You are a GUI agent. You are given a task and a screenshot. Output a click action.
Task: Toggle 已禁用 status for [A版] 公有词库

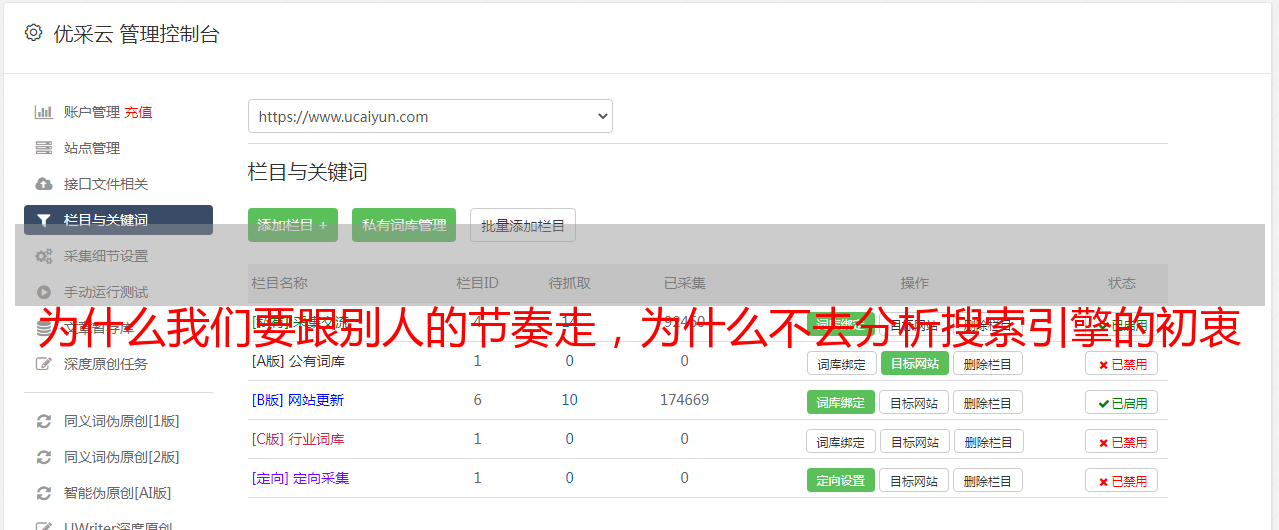[1121, 363]
